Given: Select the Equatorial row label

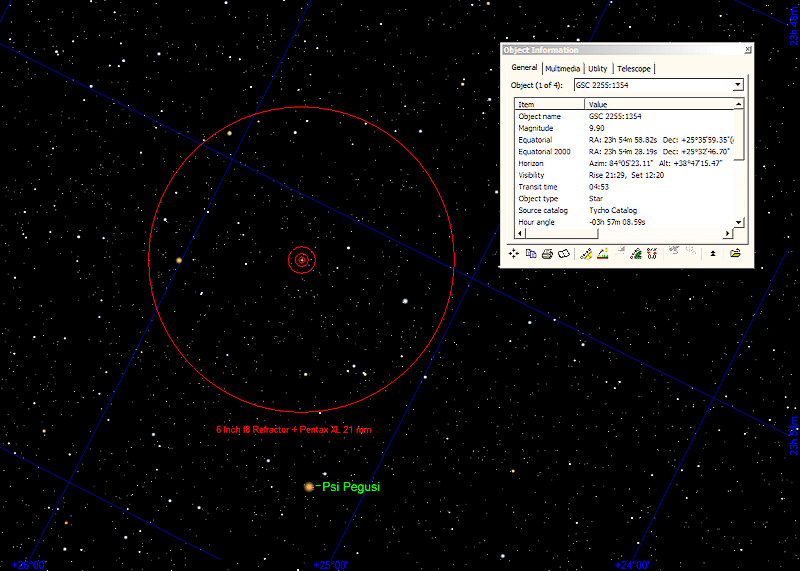Looking at the screenshot, I should pyautogui.click(x=535, y=140).
